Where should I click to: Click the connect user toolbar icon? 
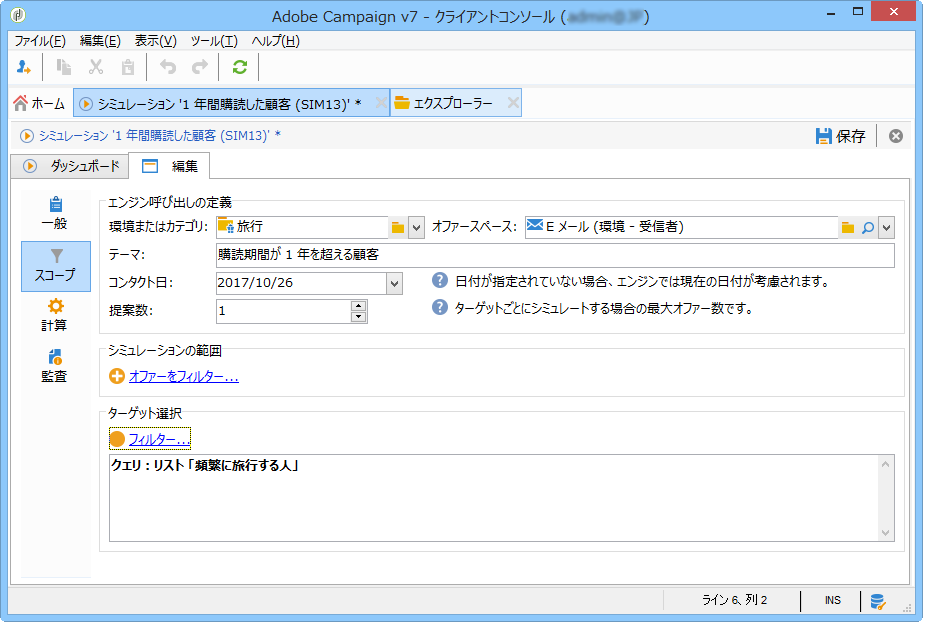coord(24,68)
